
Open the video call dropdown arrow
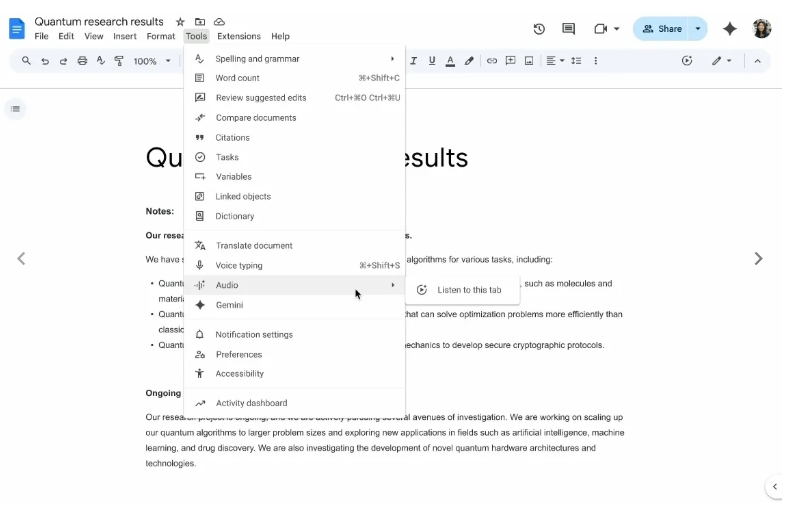(x=616, y=29)
